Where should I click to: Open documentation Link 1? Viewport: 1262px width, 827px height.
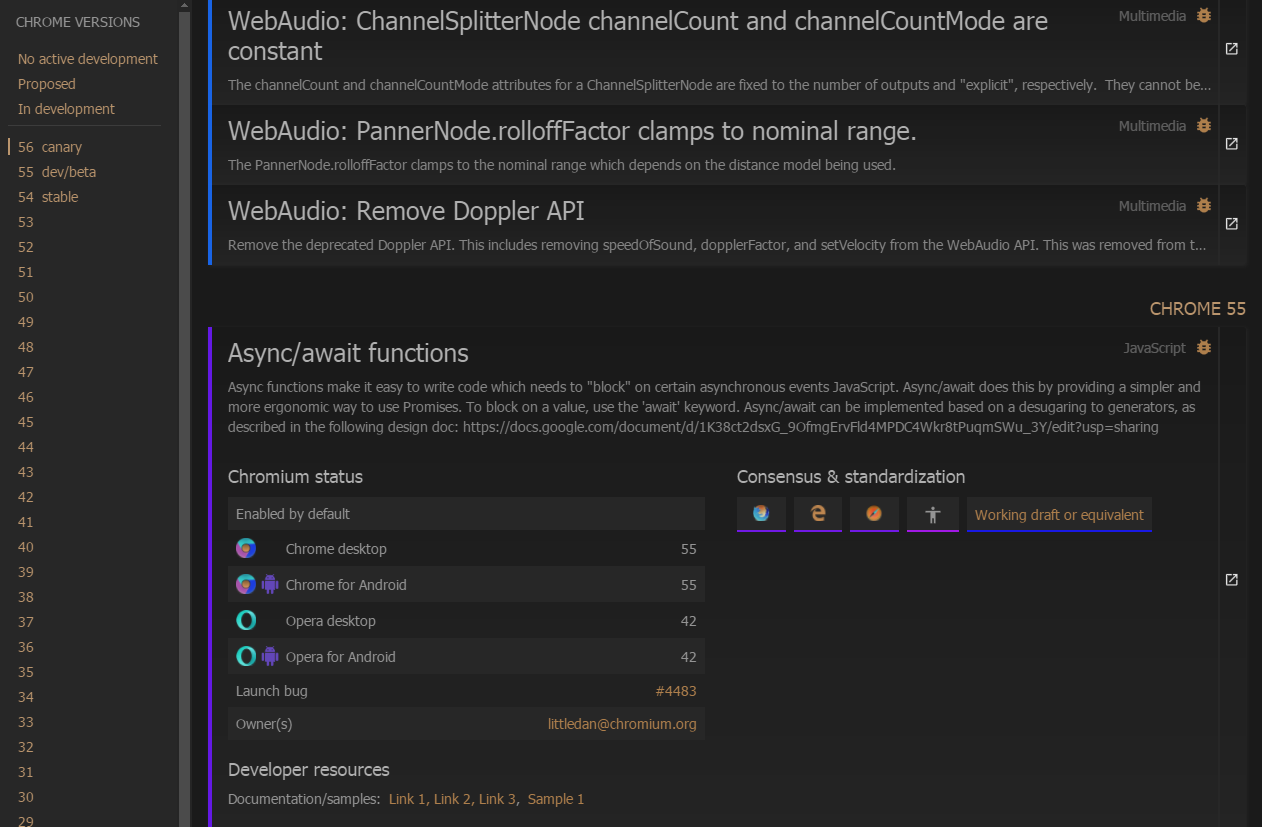pos(407,799)
